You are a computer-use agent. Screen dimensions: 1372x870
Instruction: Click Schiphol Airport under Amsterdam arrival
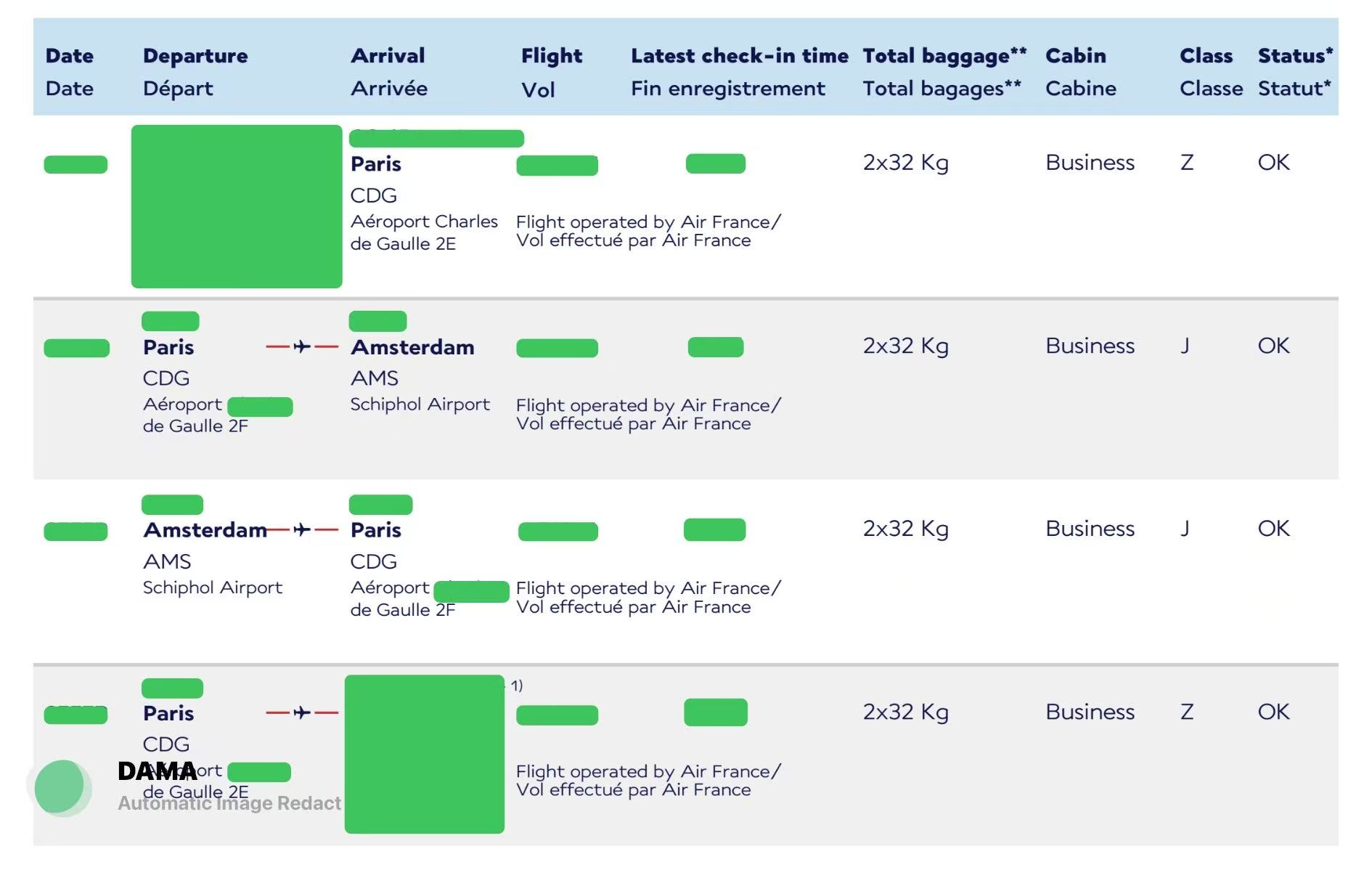(420, 404)
